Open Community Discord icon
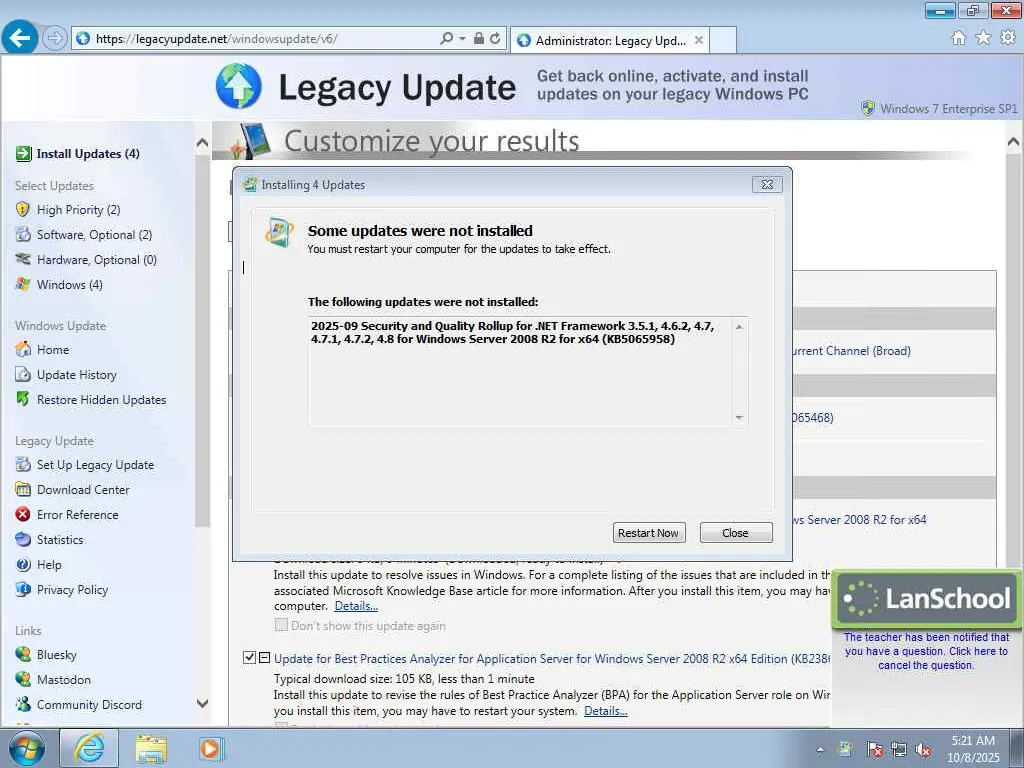 coord(23,704)
